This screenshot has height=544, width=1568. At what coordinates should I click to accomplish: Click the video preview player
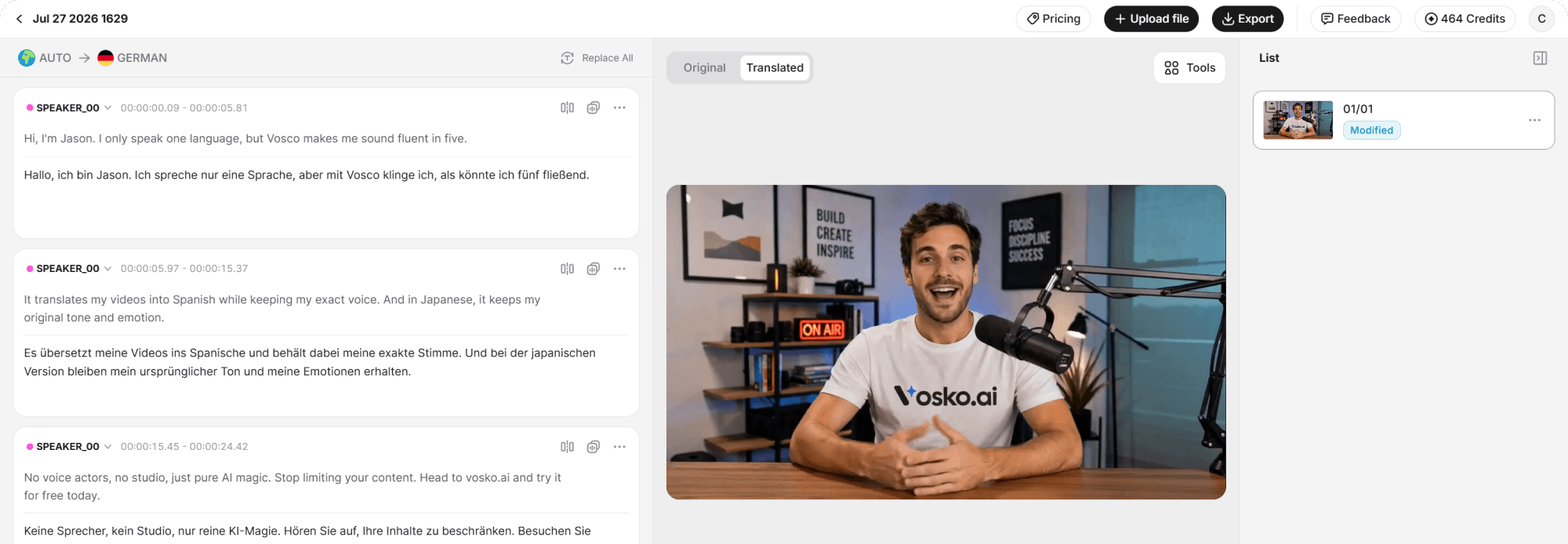tap(946, 342)
